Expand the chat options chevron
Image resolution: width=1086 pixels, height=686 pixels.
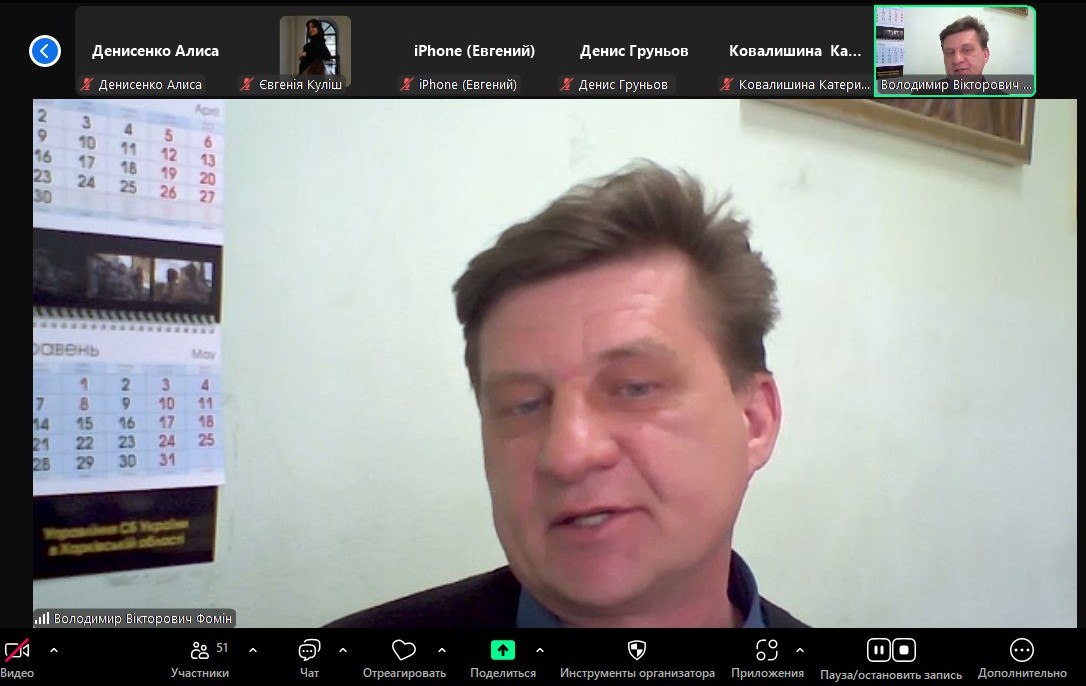point(343,650)
